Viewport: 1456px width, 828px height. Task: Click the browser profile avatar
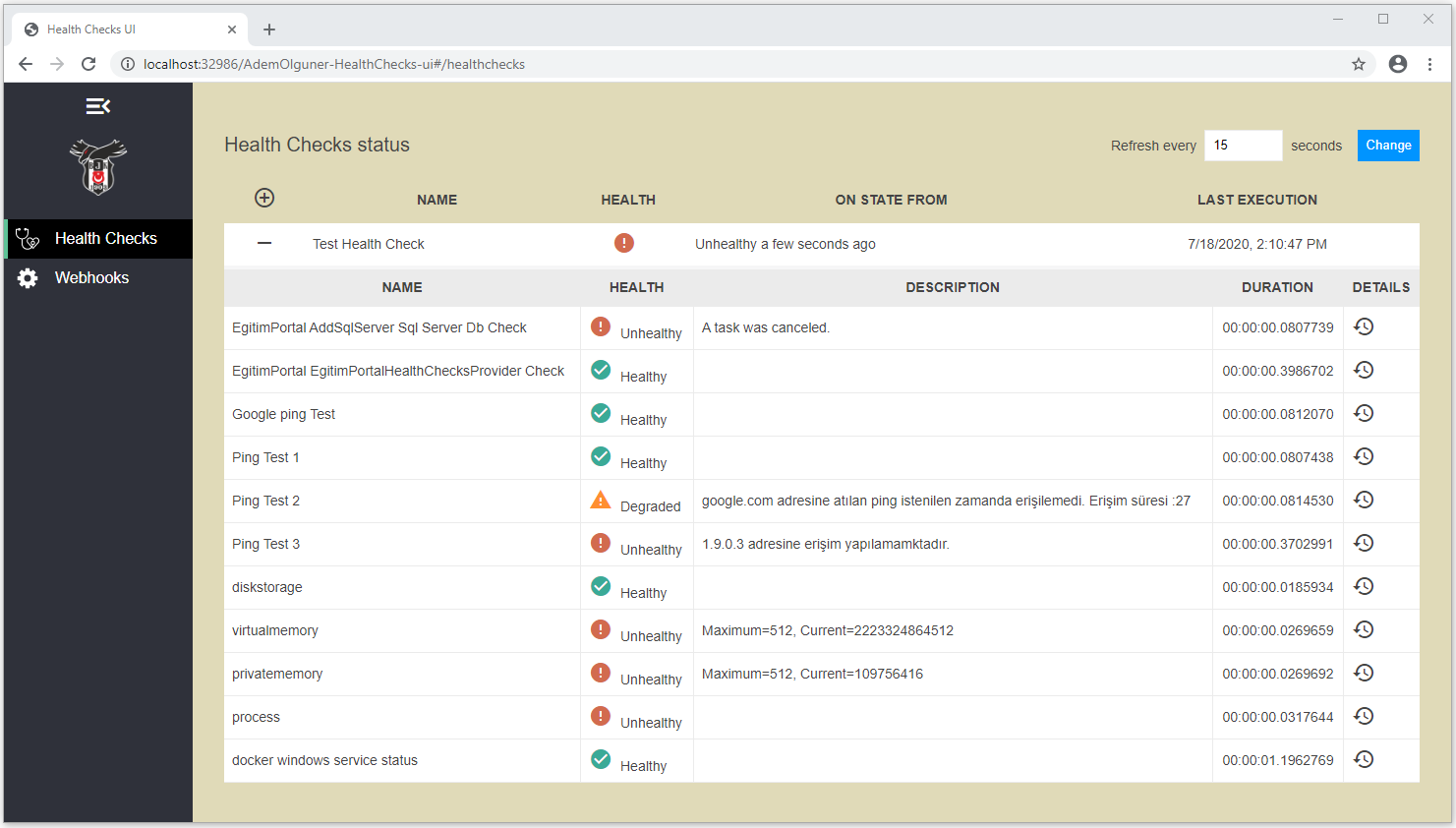(1397, 63)
